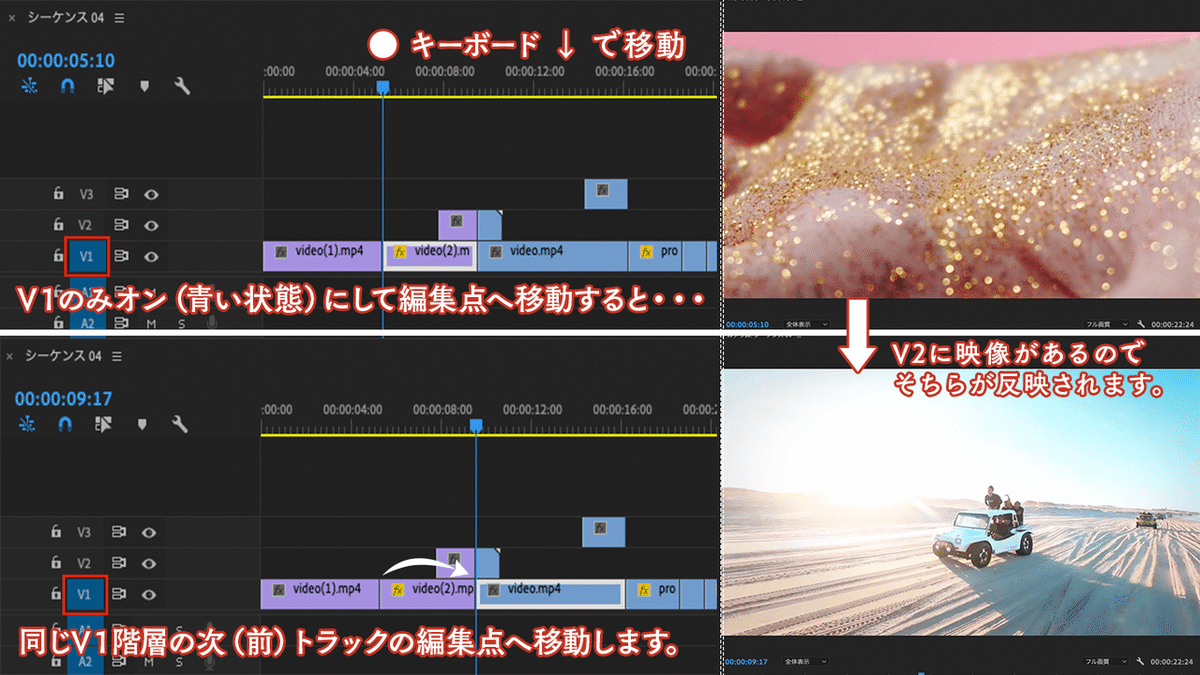The width and height of the screenshot is (1200, 675).
Task: Open timeline display settings wrench, upper timeline
Action: (182, 86)
